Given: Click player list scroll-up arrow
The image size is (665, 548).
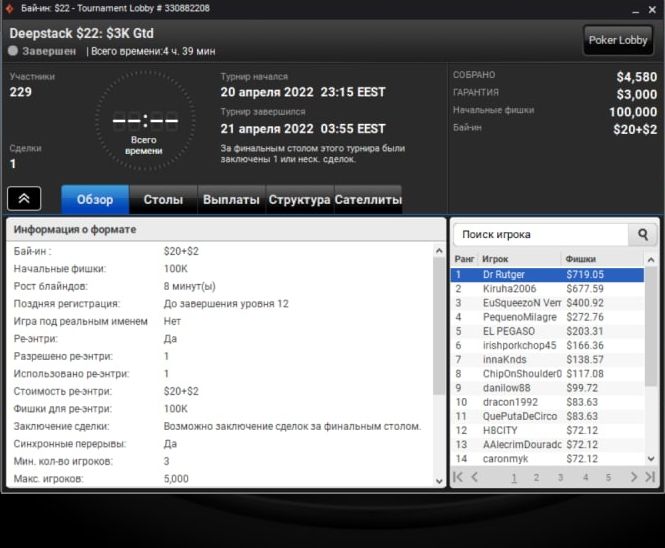Looking at the screenshot, I should pyautogui.click(x=651, y=259).
